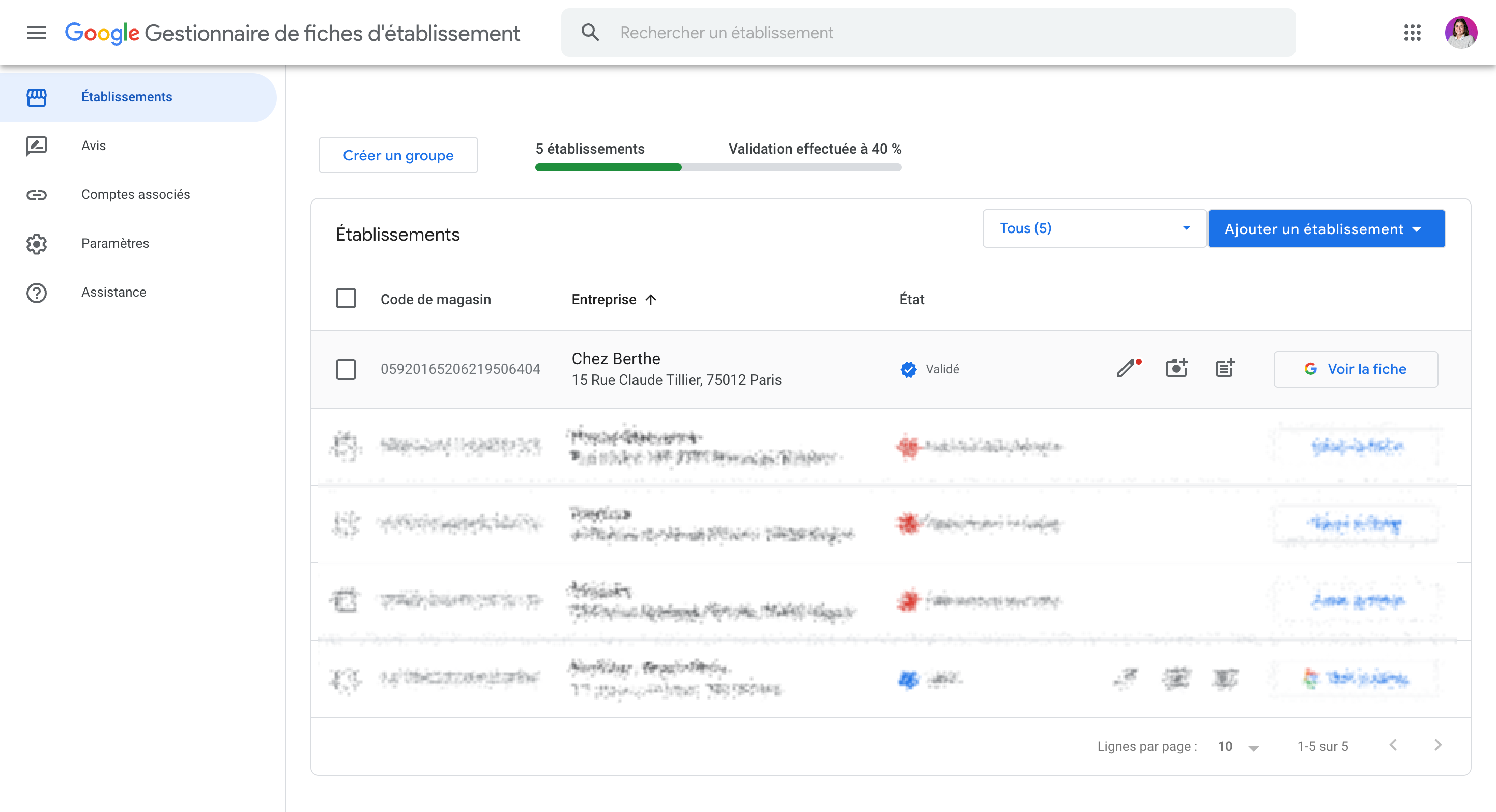
Task: Click store code 05920165206219506404
Action: point(461,369)
